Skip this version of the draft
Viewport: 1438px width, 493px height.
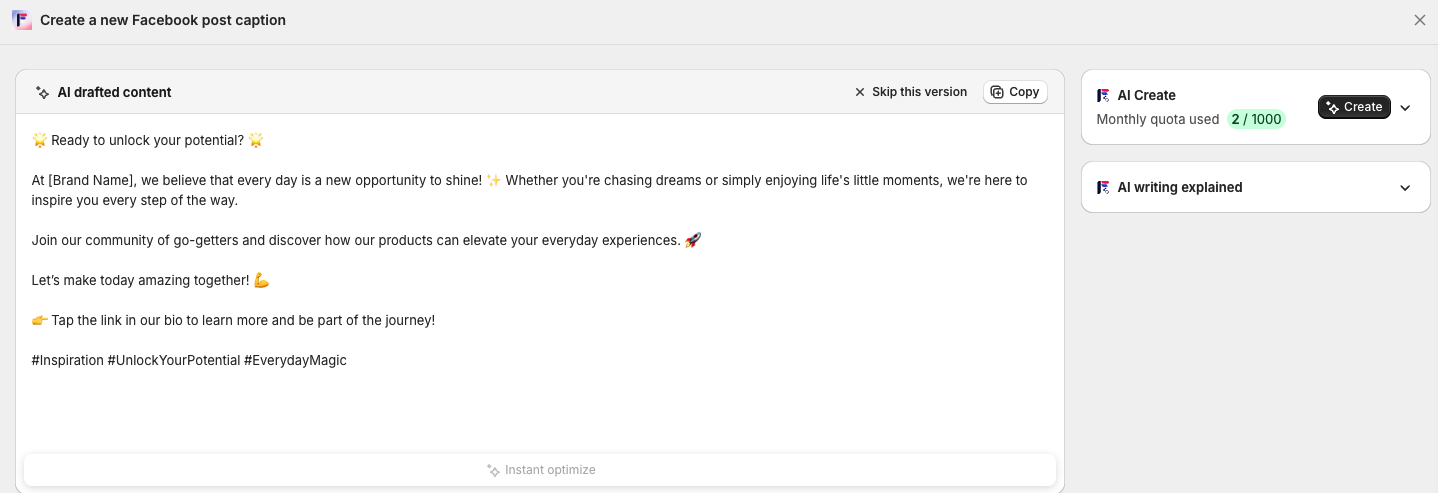click(x=910, y=92)
